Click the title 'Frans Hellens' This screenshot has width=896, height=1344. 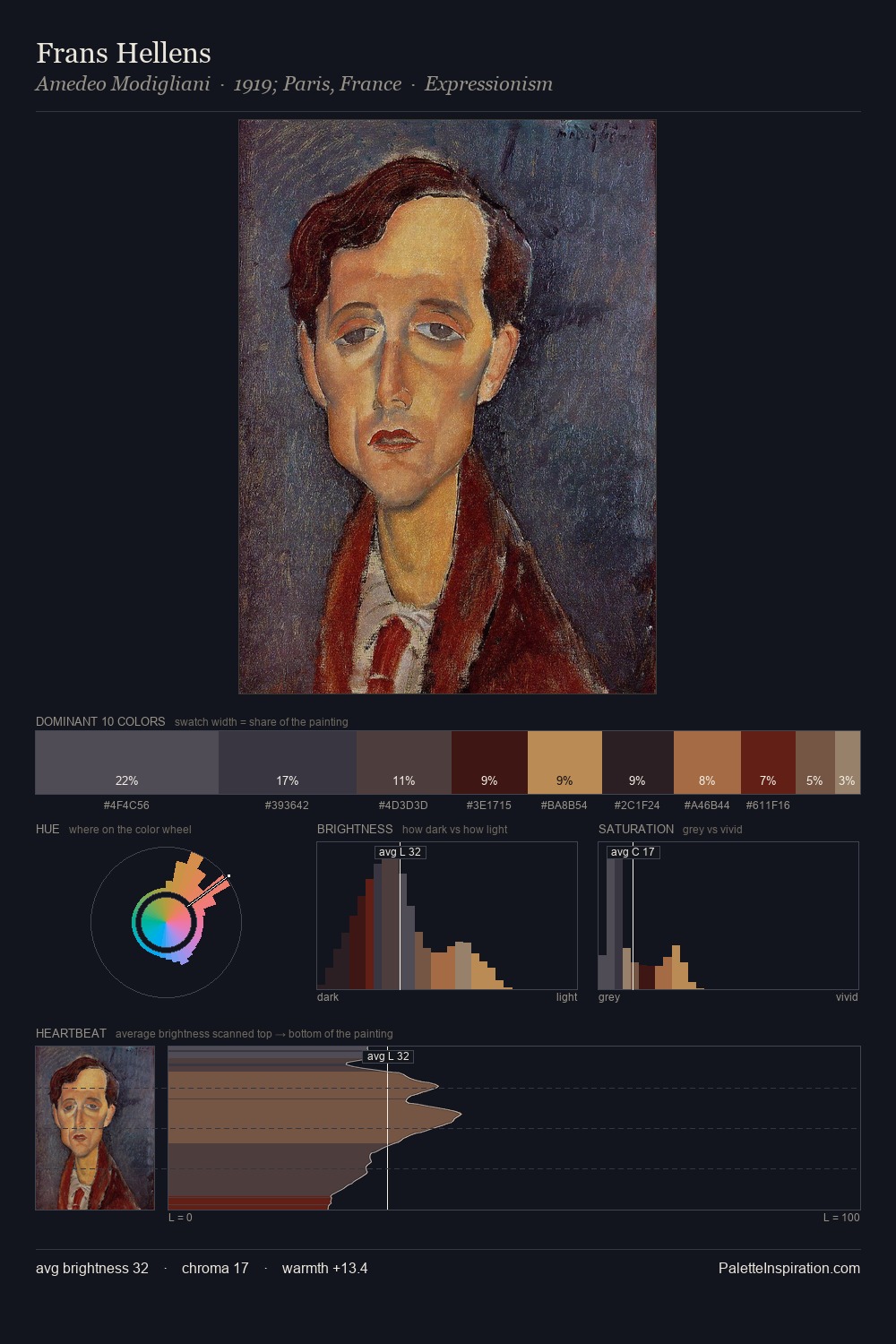point(124,53)
